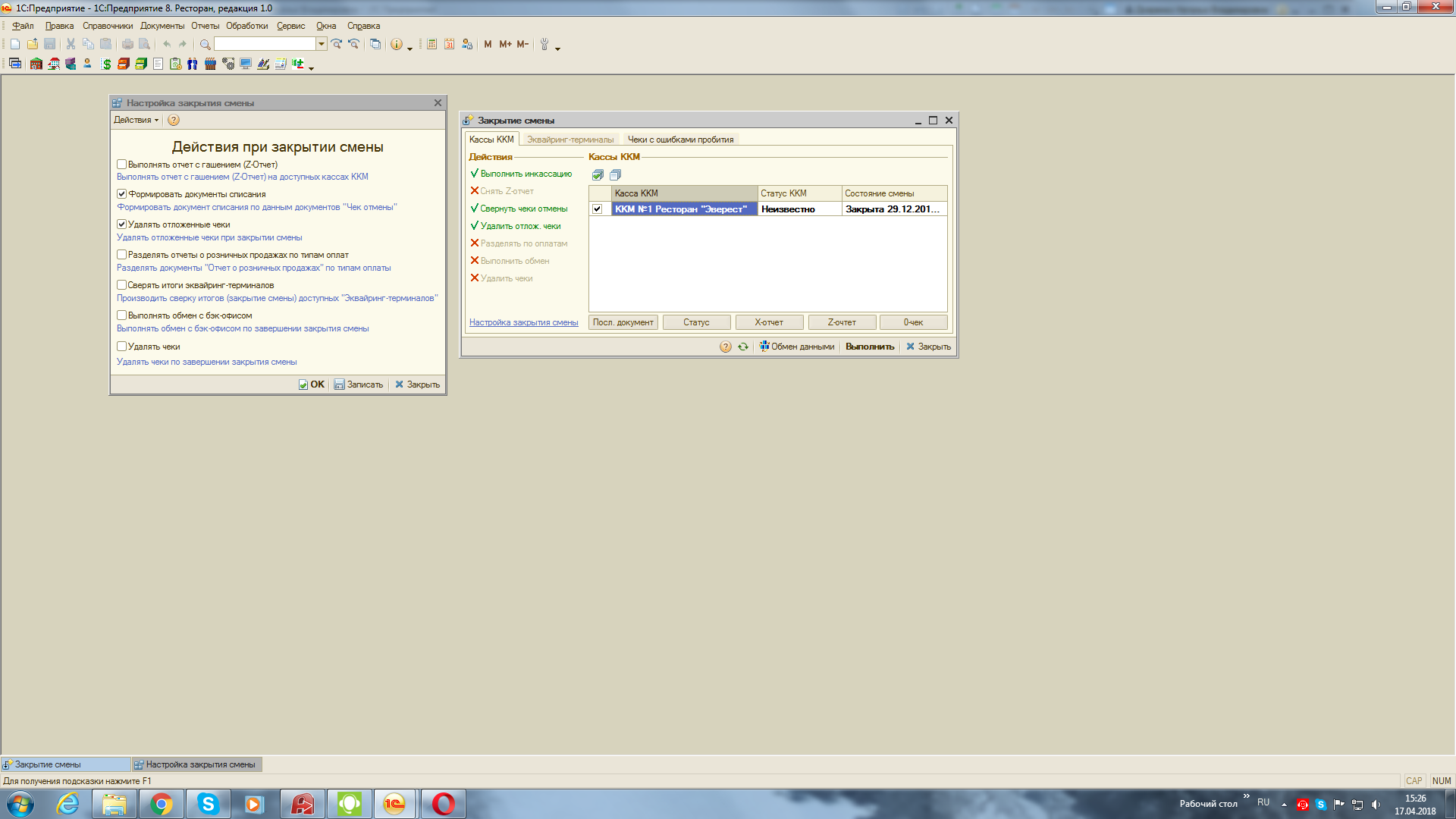This screenshot has width=1456, height=819.
Task: Open the Действия dropdown menu
Action: tap(136, 120)
